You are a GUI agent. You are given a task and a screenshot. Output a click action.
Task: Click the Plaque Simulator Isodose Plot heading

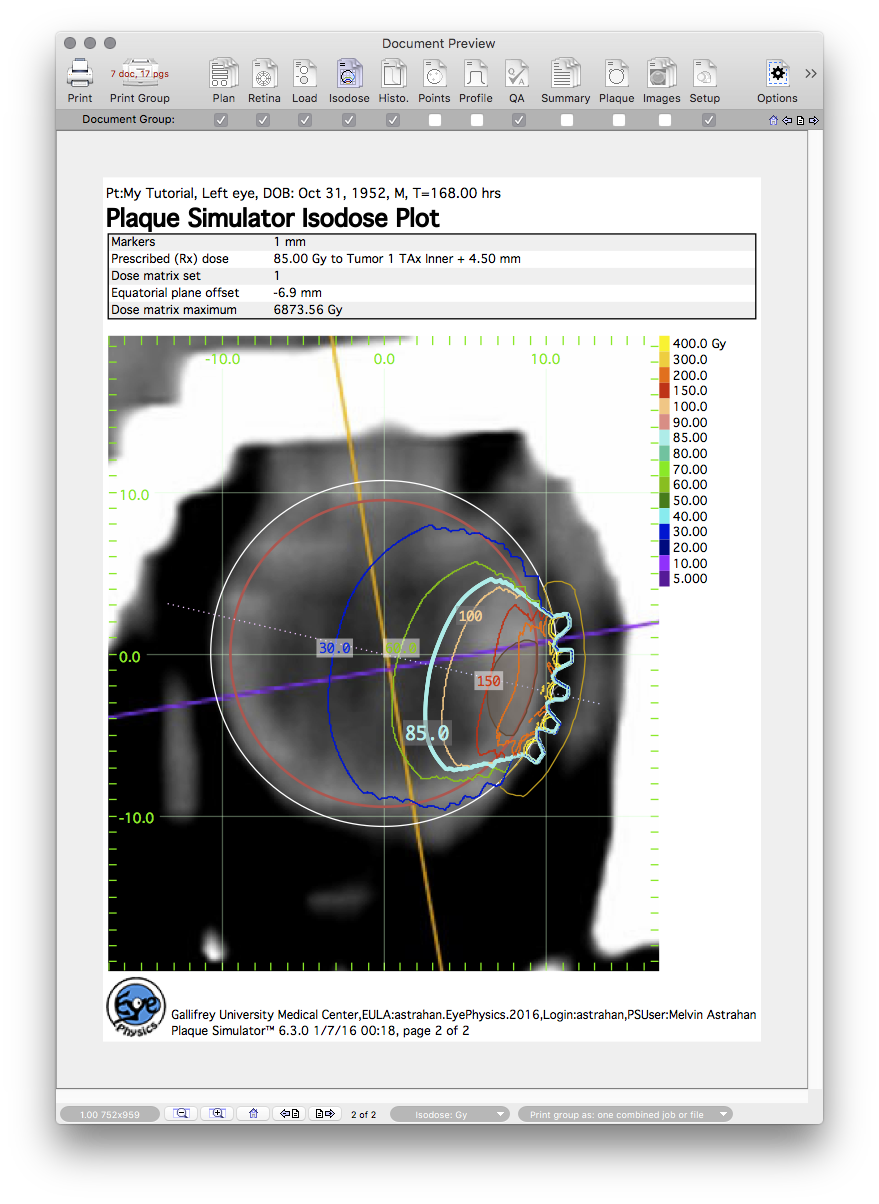pos(272,218)
